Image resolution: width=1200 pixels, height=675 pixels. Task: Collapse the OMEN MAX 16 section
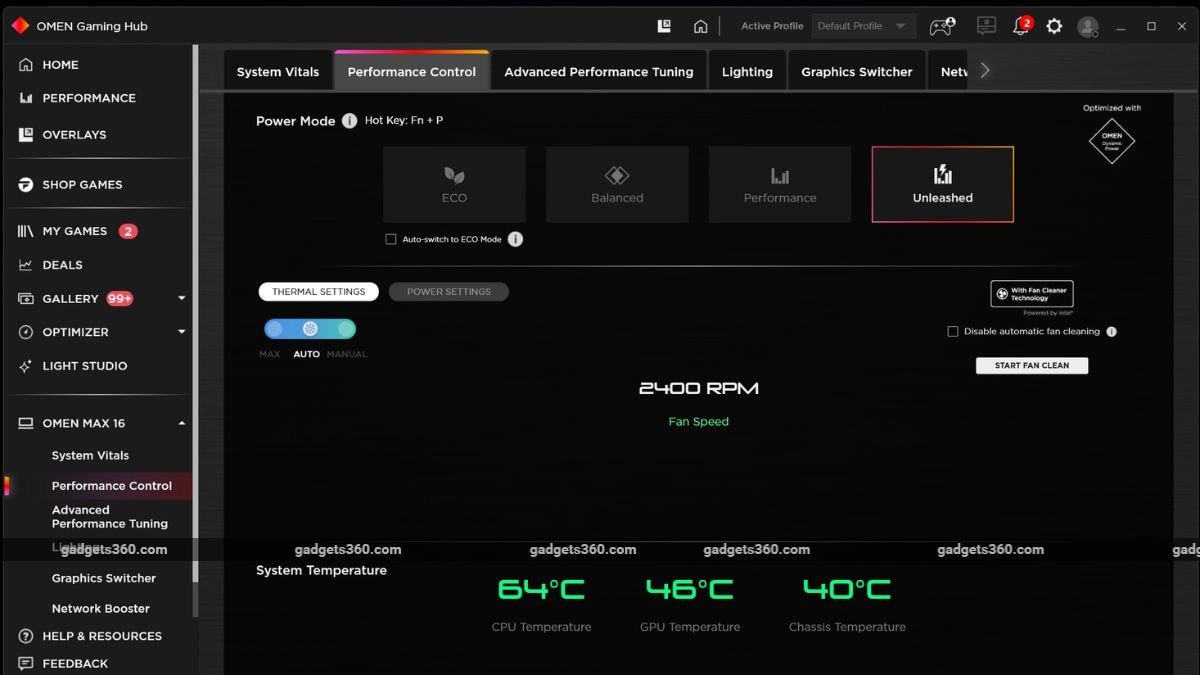pos(181,423)
